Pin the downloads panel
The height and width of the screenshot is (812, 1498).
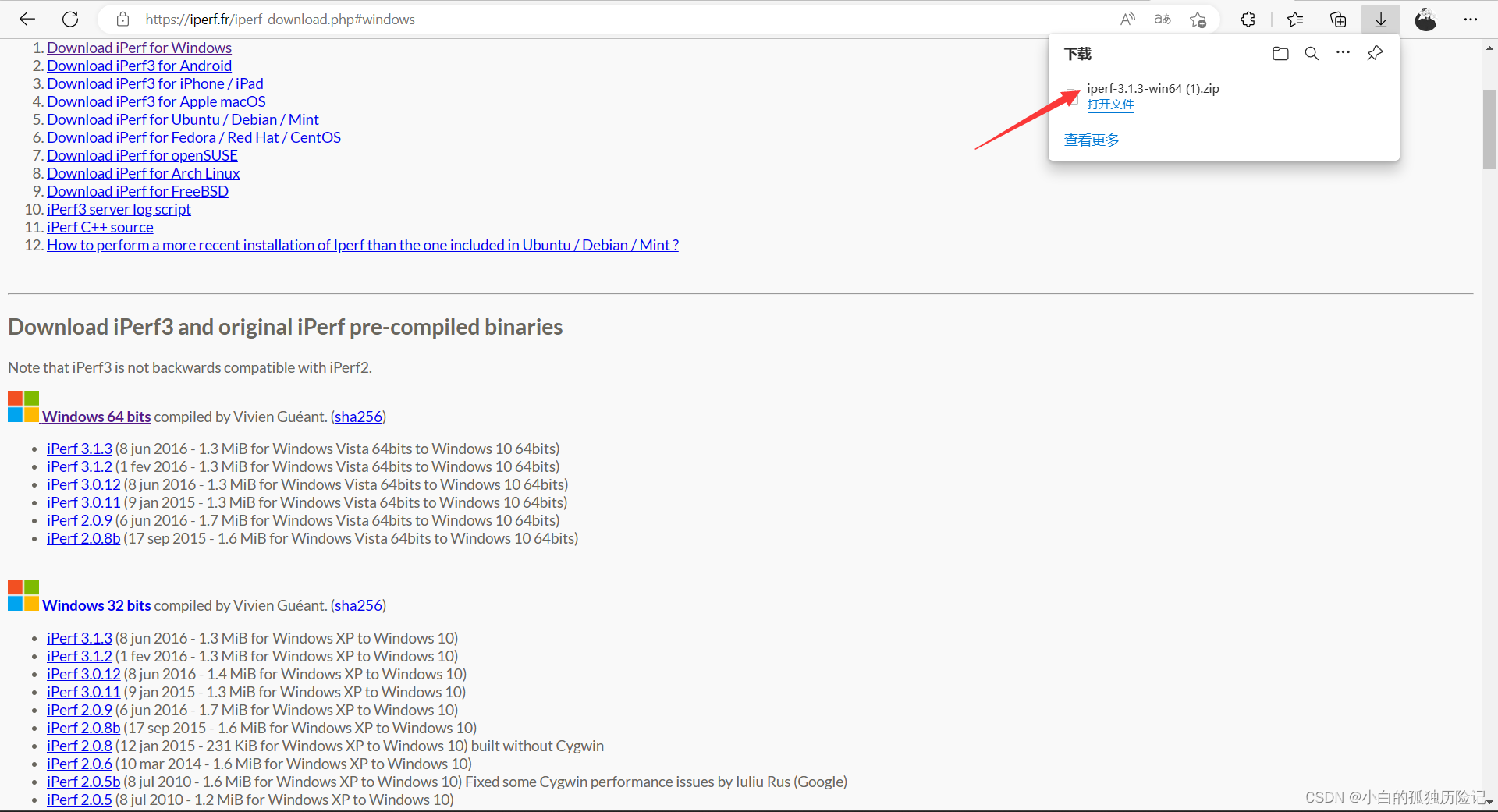coord(1375,53)
